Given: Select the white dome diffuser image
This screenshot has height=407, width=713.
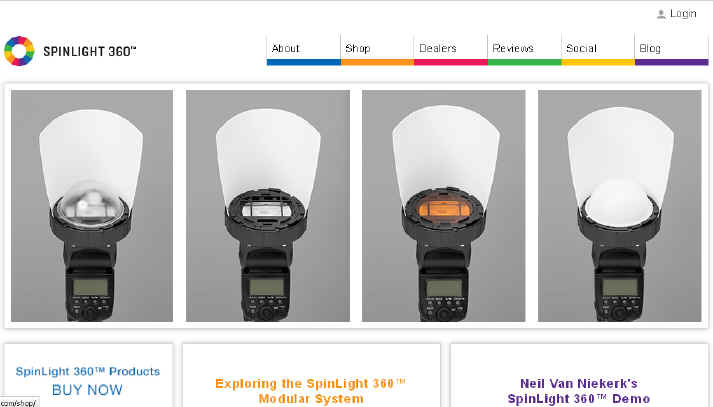Looking at the screenshot, I should pos(619,206).
